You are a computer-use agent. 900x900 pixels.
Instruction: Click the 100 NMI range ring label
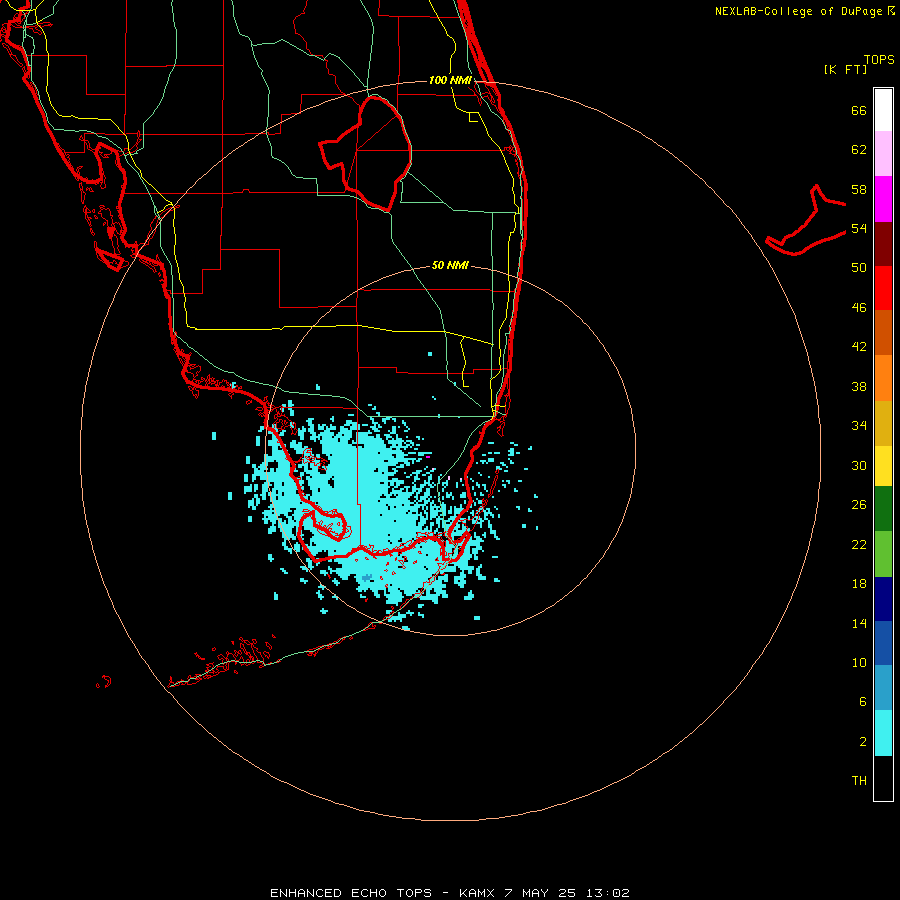point(450,80)
